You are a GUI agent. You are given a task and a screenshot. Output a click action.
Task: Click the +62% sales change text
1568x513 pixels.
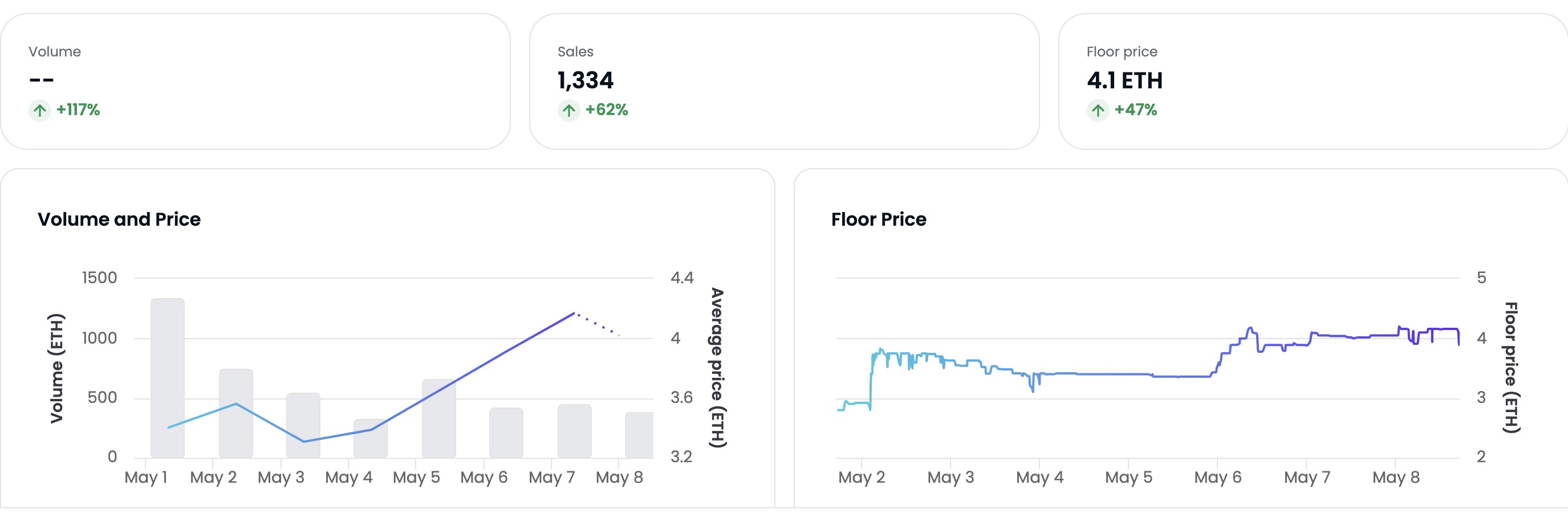[606, 110]
